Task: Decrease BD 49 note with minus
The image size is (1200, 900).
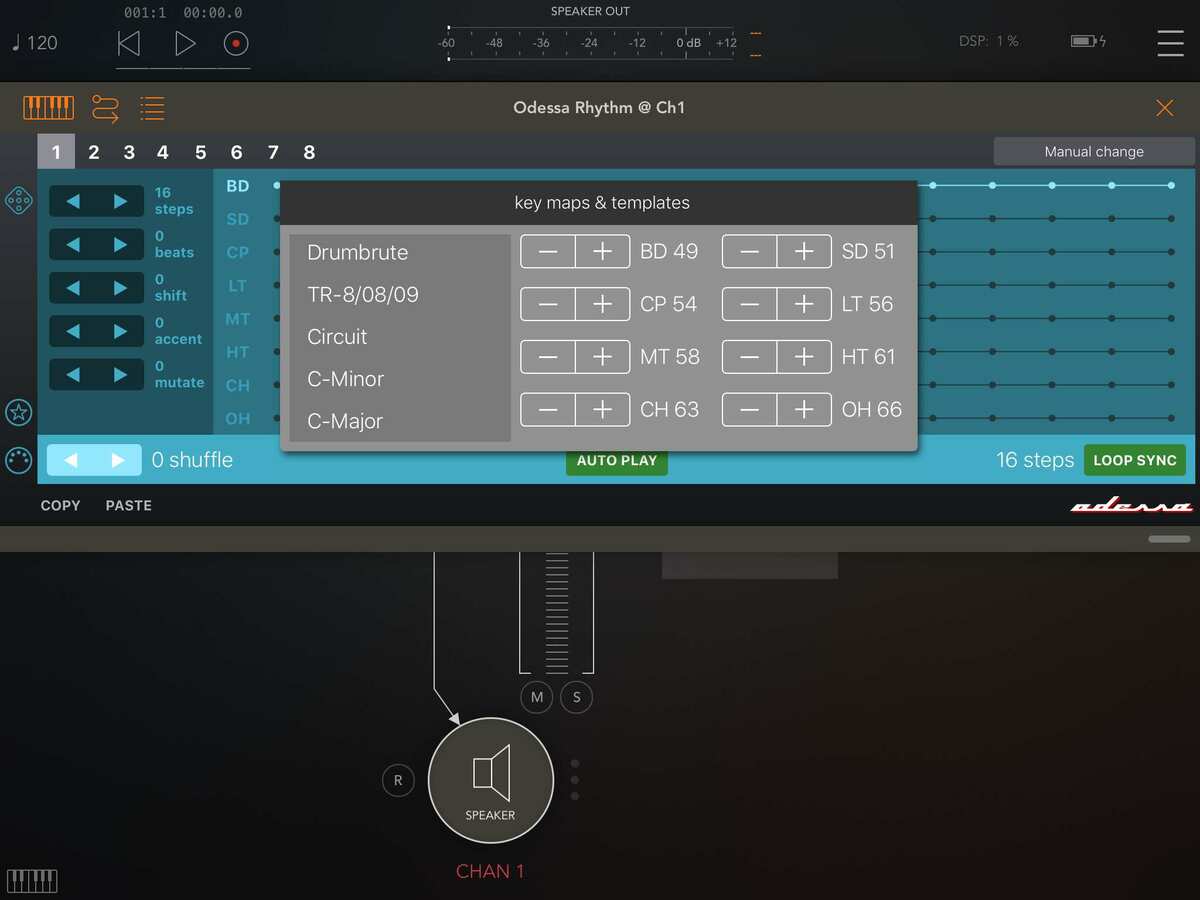Action: click(x=548, y=252)
